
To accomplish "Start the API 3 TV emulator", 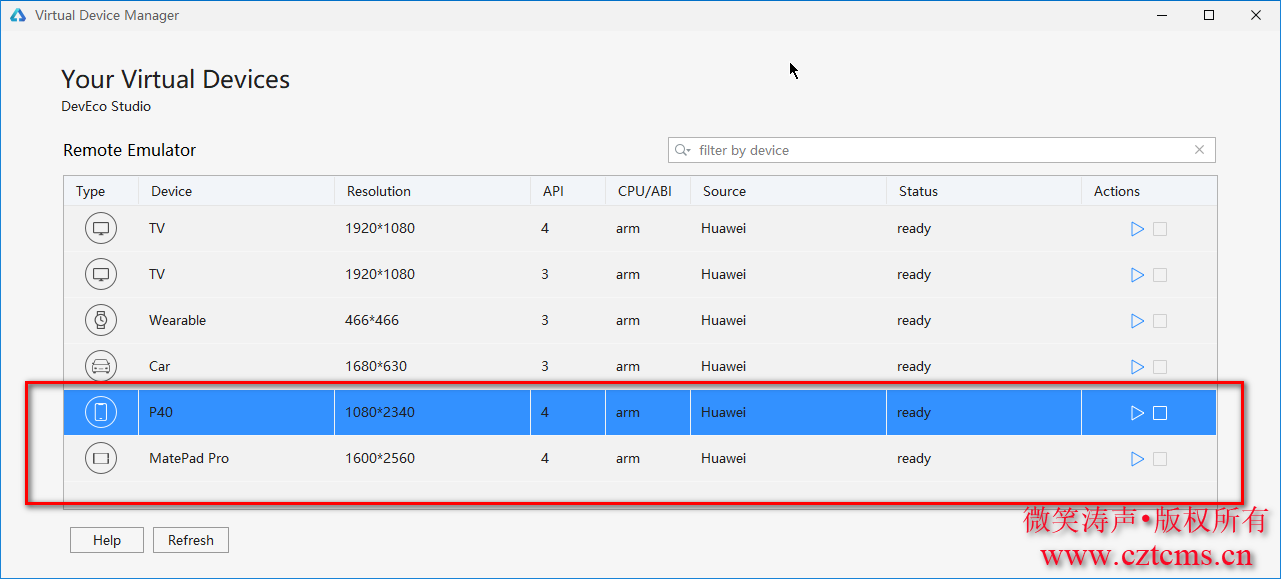I will [x=1137, y=275].
